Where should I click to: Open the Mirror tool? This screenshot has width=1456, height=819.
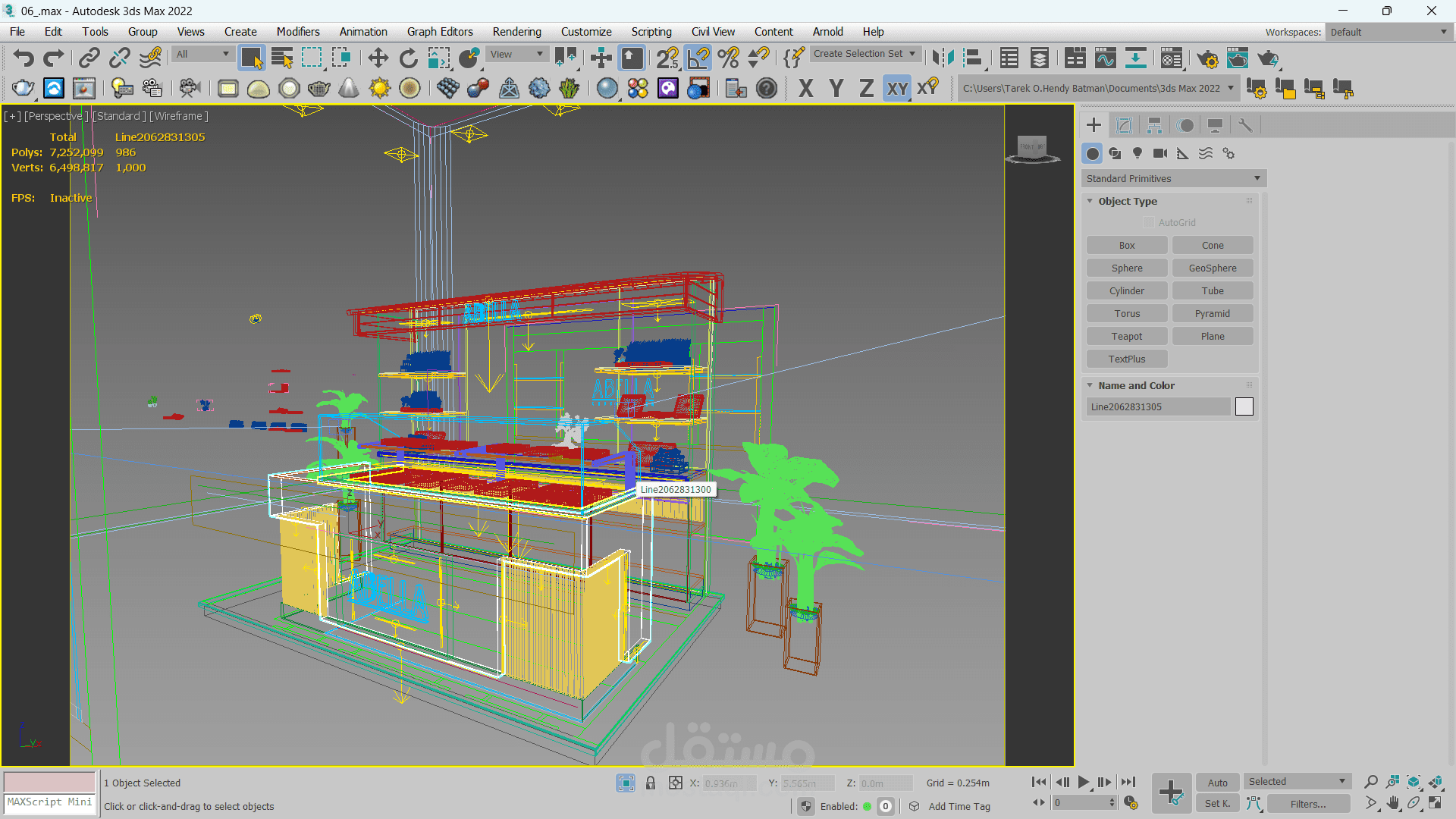pos(943,58)
